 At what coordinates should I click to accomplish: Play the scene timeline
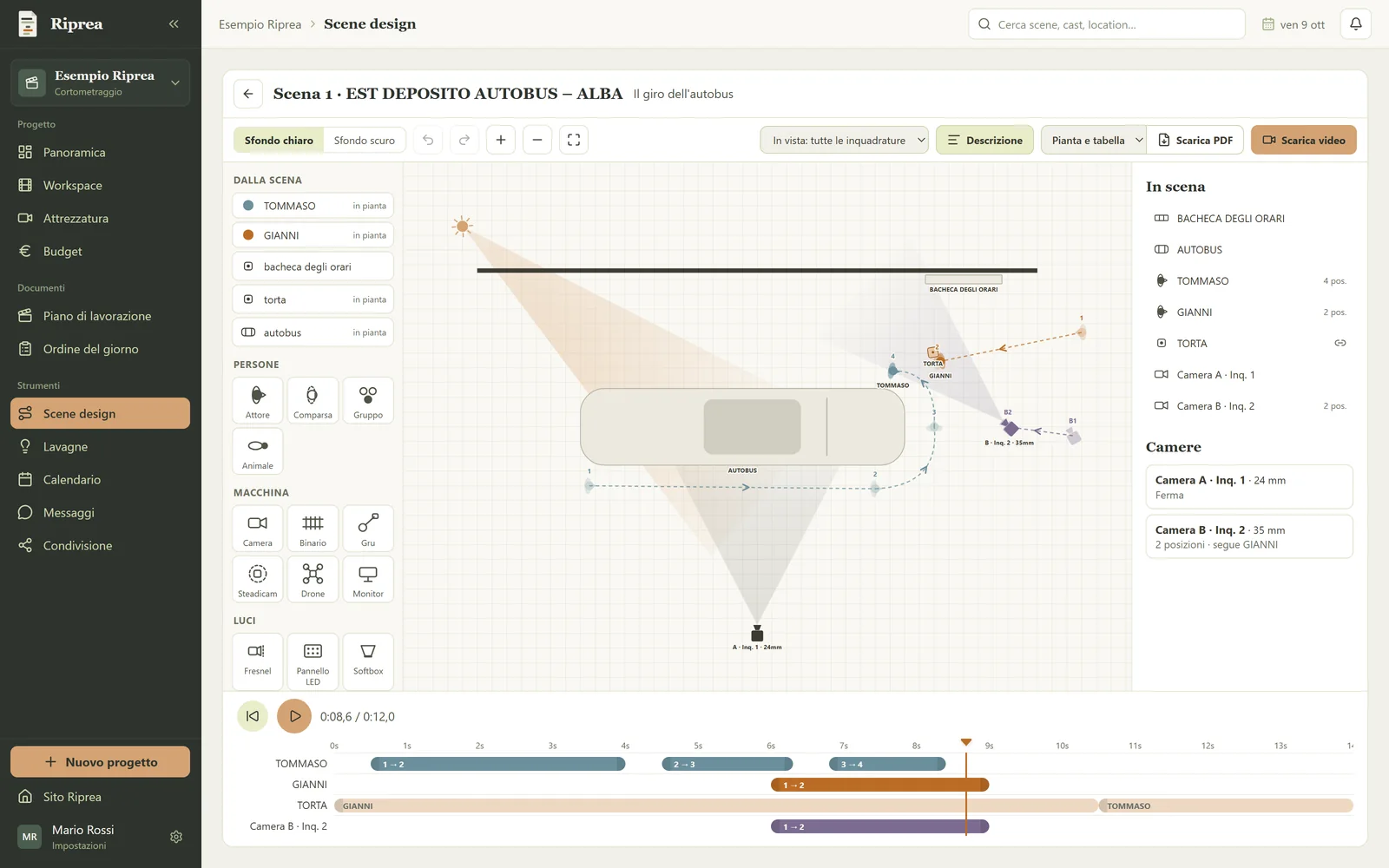pos(294,716)
